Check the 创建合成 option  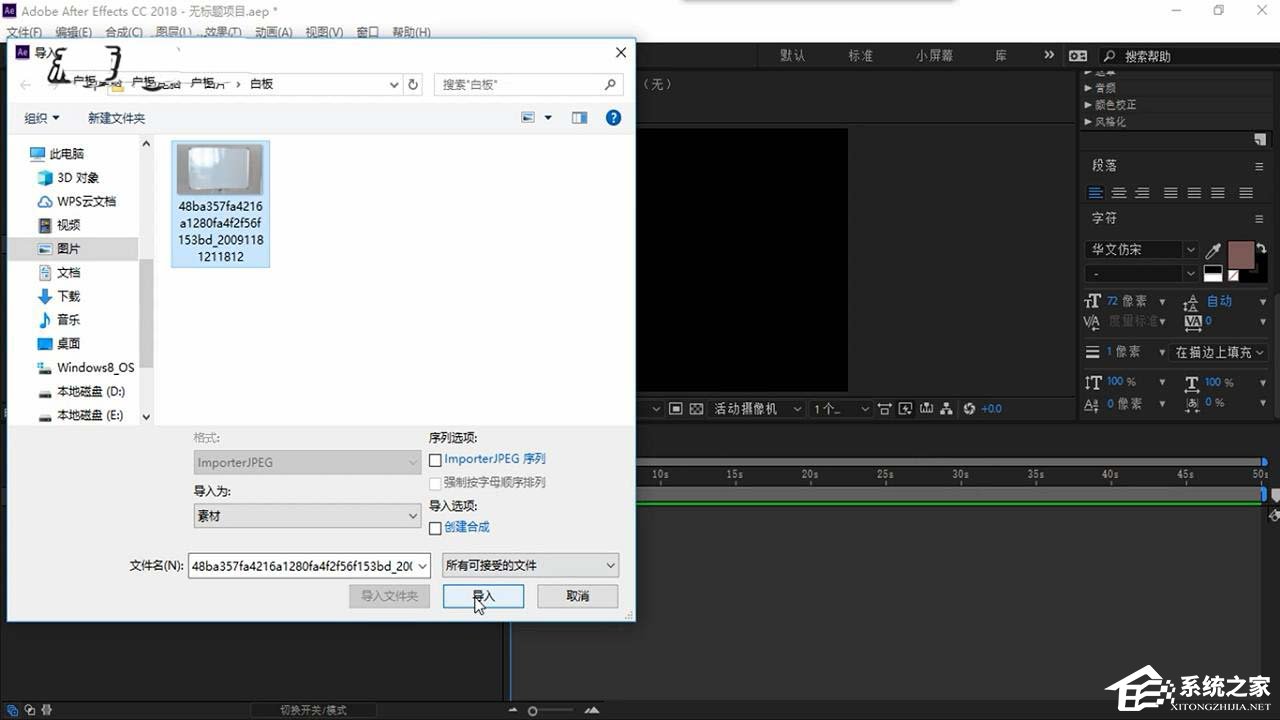tap(435, 528)
